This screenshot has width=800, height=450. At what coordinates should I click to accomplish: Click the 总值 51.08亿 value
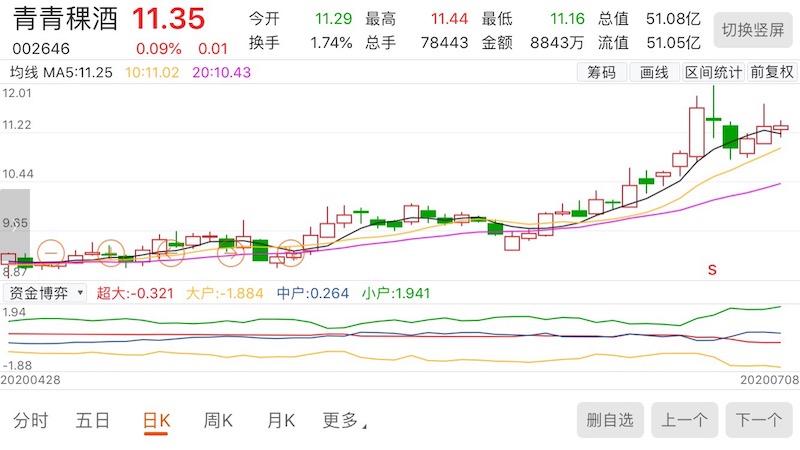[x=673, y=19]
